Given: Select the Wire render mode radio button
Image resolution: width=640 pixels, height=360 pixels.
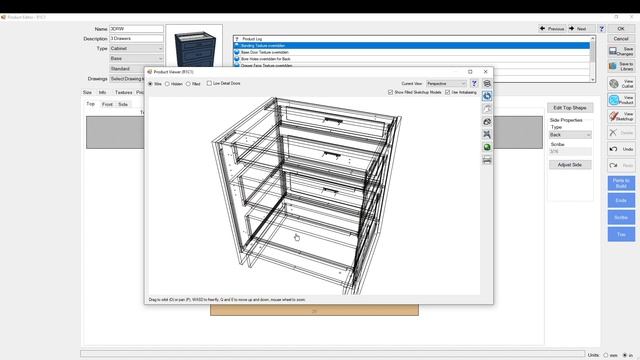Looking at the screenshot, I should 150,84.
